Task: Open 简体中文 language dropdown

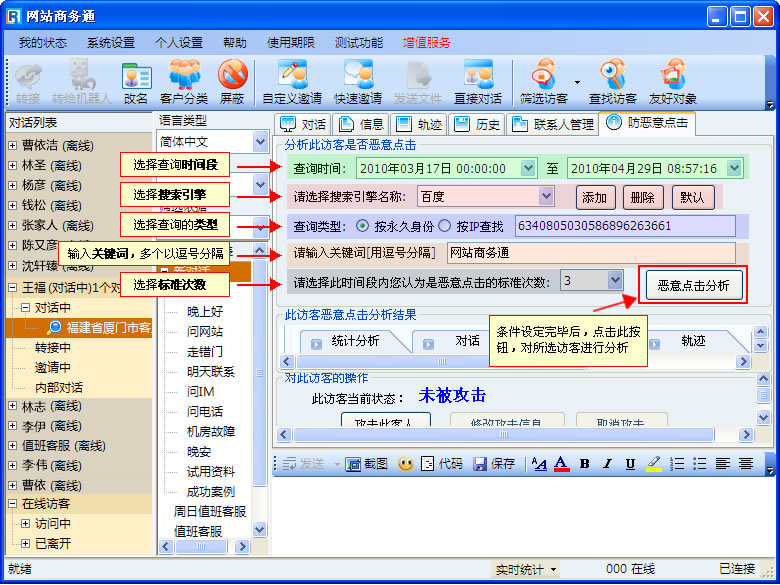Action: (260, 142)
